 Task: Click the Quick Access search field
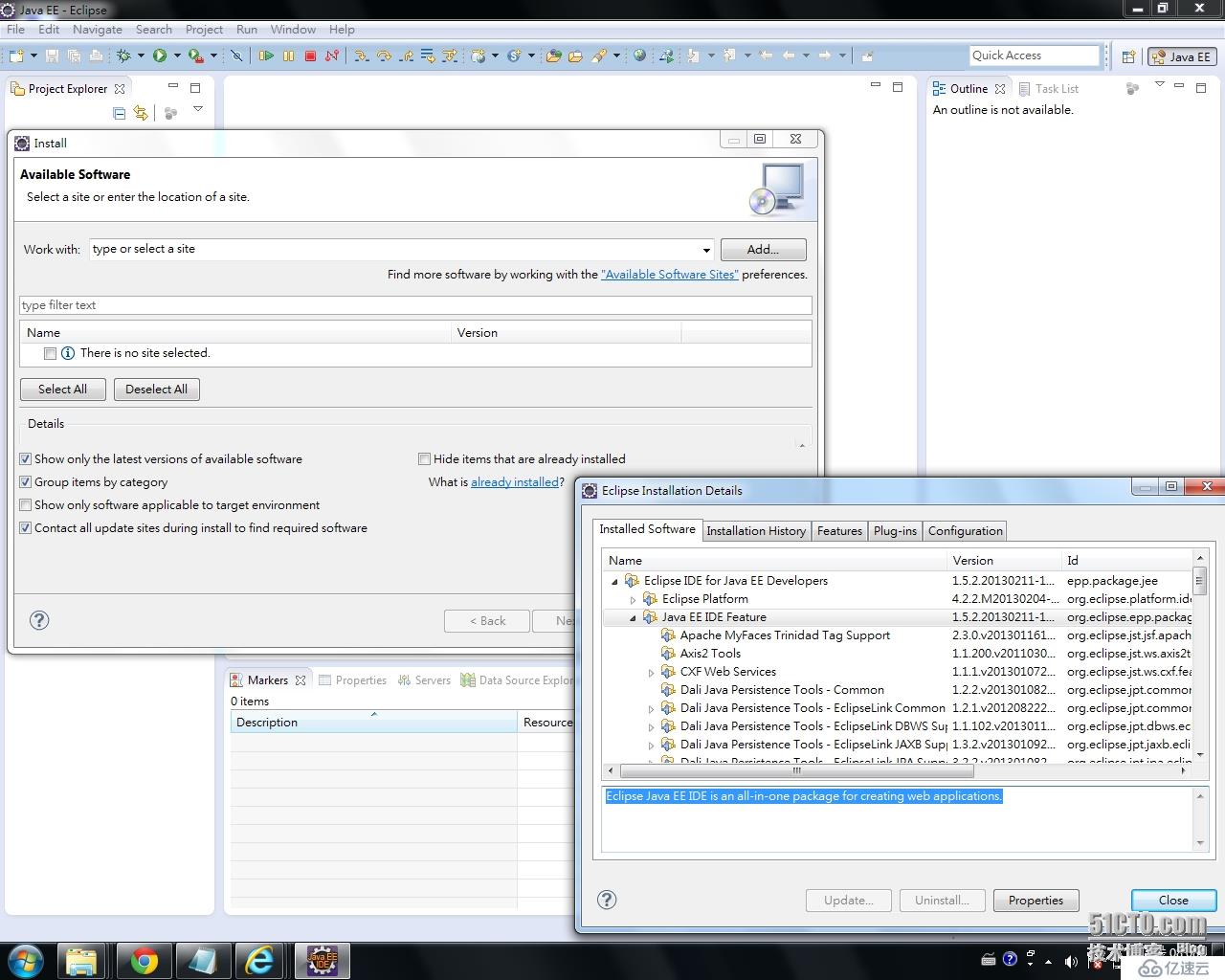tap(1035, 56)
